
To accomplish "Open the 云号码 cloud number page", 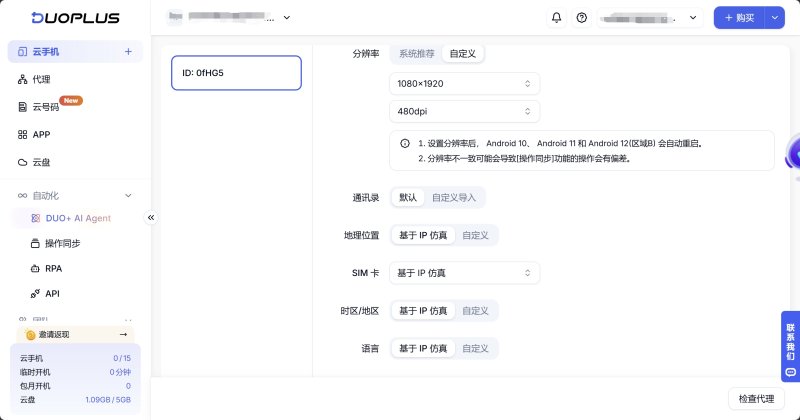I will point(45,107).
